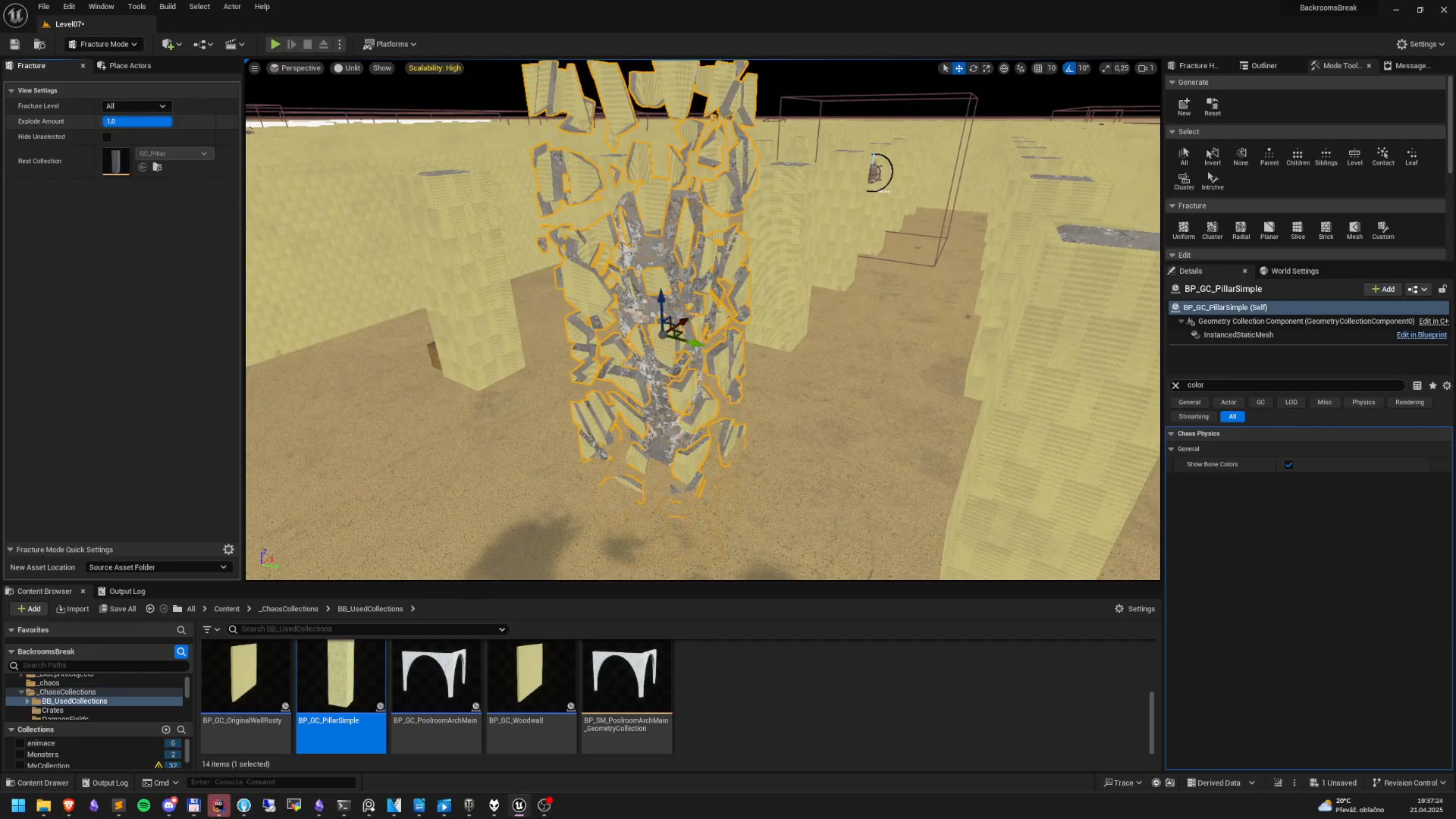
Task: Click the Slice fracture tool
Action: point(1298,230)
